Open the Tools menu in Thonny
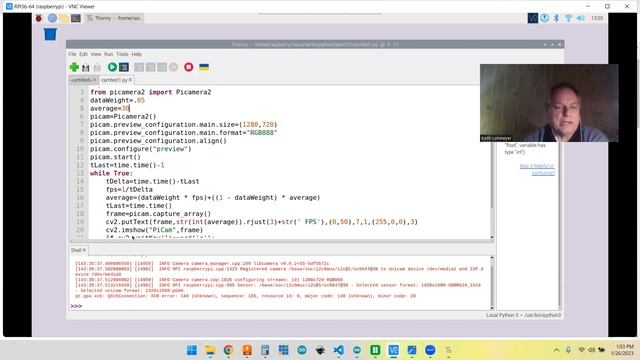640x360 pixels. point(122,54)
